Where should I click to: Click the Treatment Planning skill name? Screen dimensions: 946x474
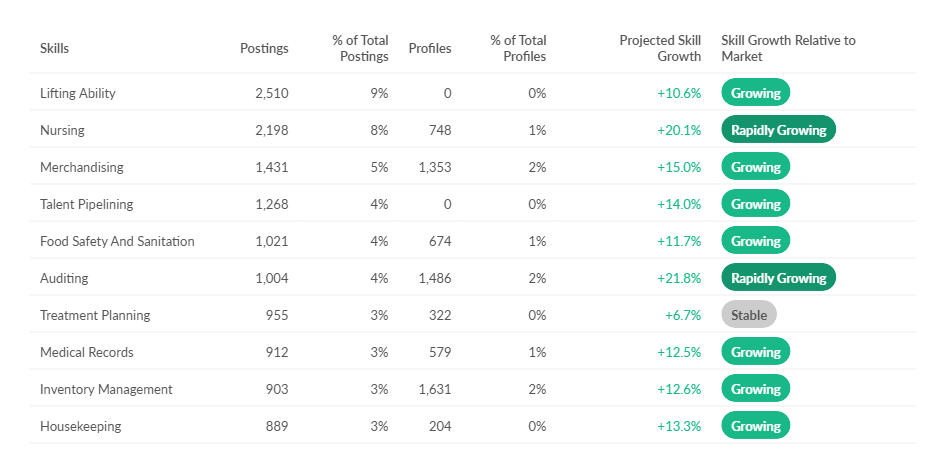pyautogui.click(x=95, y=315)
